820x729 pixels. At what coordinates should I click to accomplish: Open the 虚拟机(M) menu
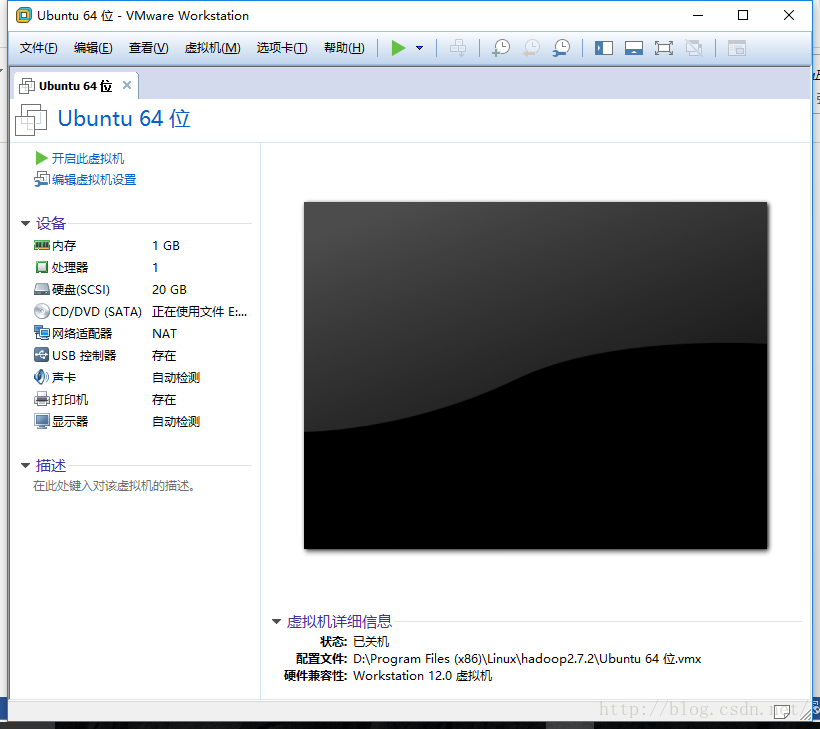[212, 48]
